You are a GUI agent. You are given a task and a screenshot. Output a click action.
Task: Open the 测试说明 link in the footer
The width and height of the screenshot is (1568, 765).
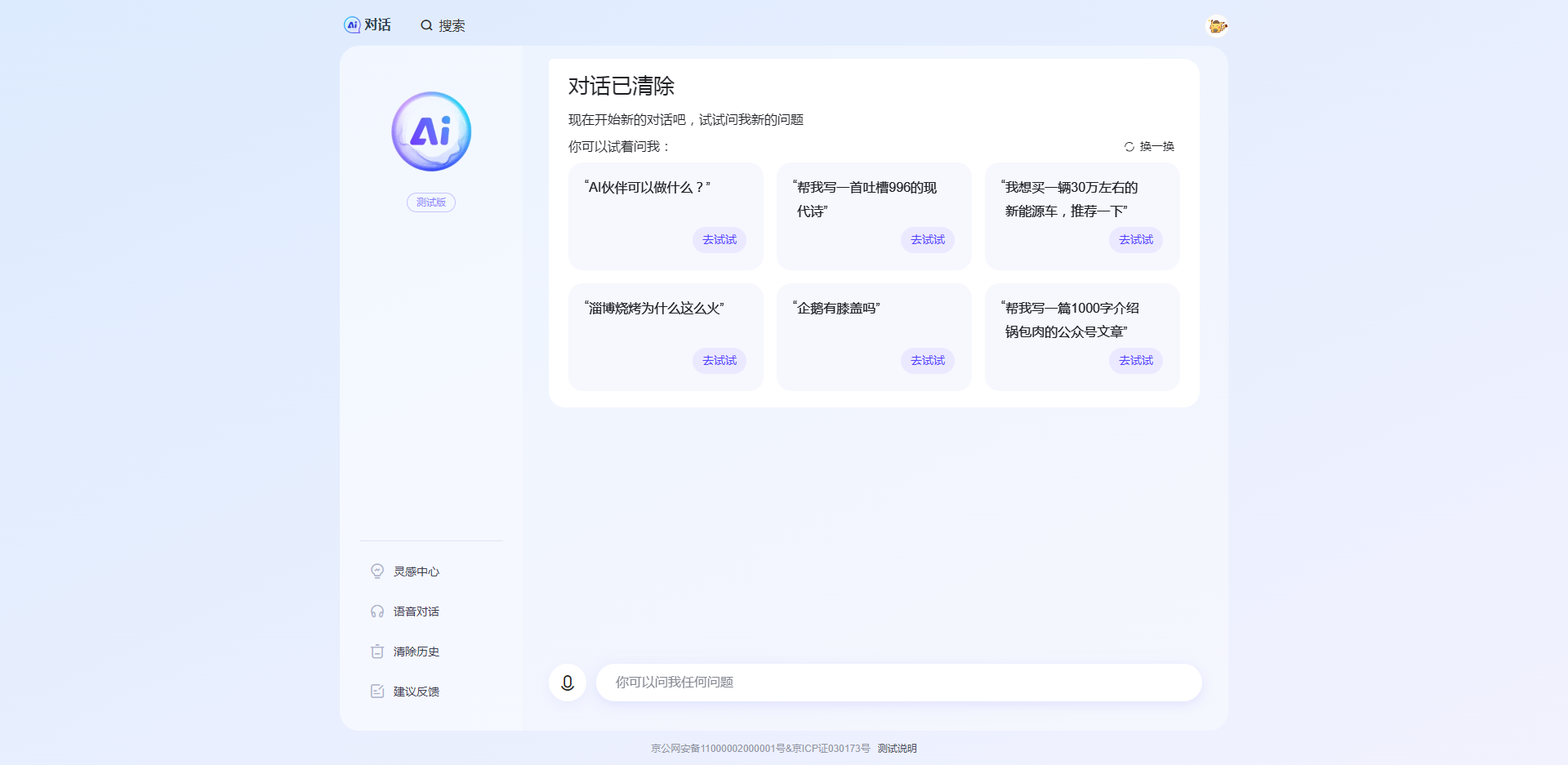pyautogui.click(x=896, y=748)
